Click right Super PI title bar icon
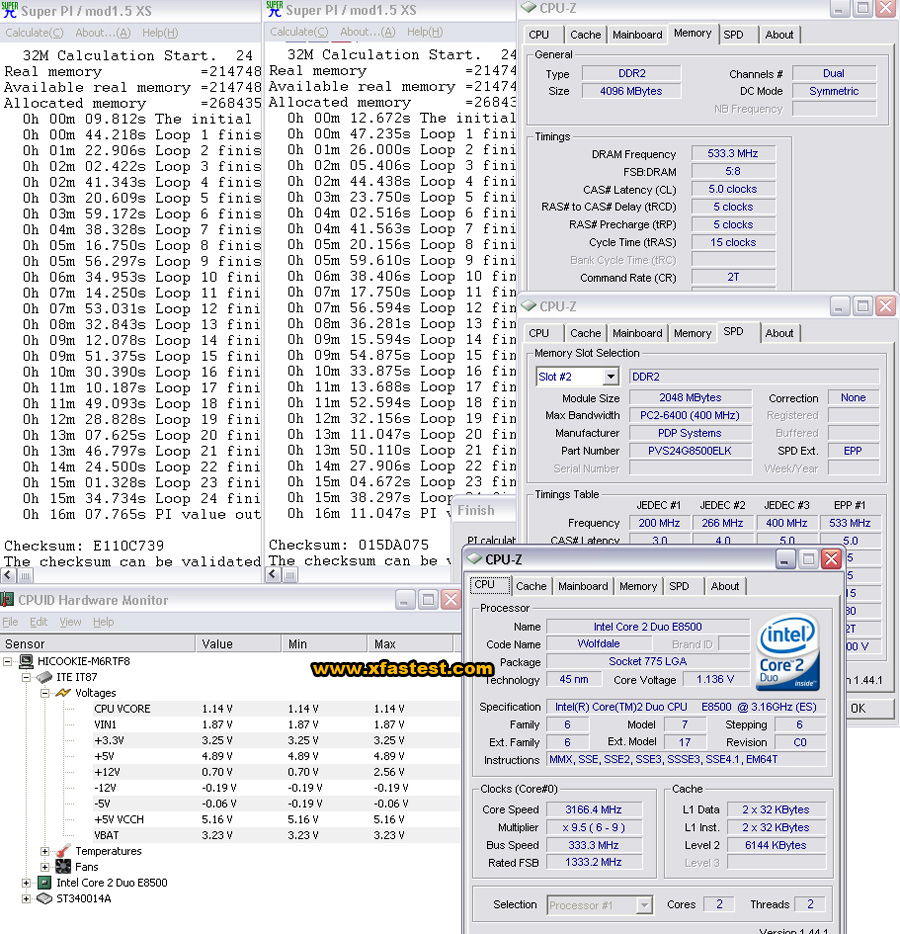 coord(275,9)
